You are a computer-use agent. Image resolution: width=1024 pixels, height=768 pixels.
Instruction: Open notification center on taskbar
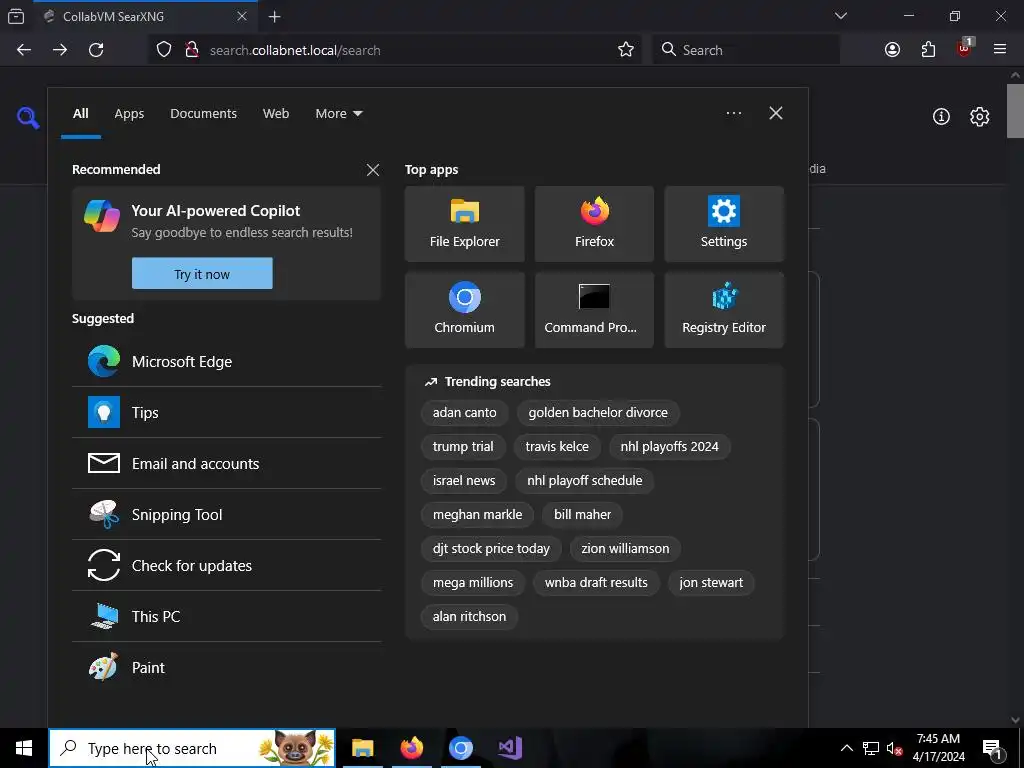click(x=991, y=748)
